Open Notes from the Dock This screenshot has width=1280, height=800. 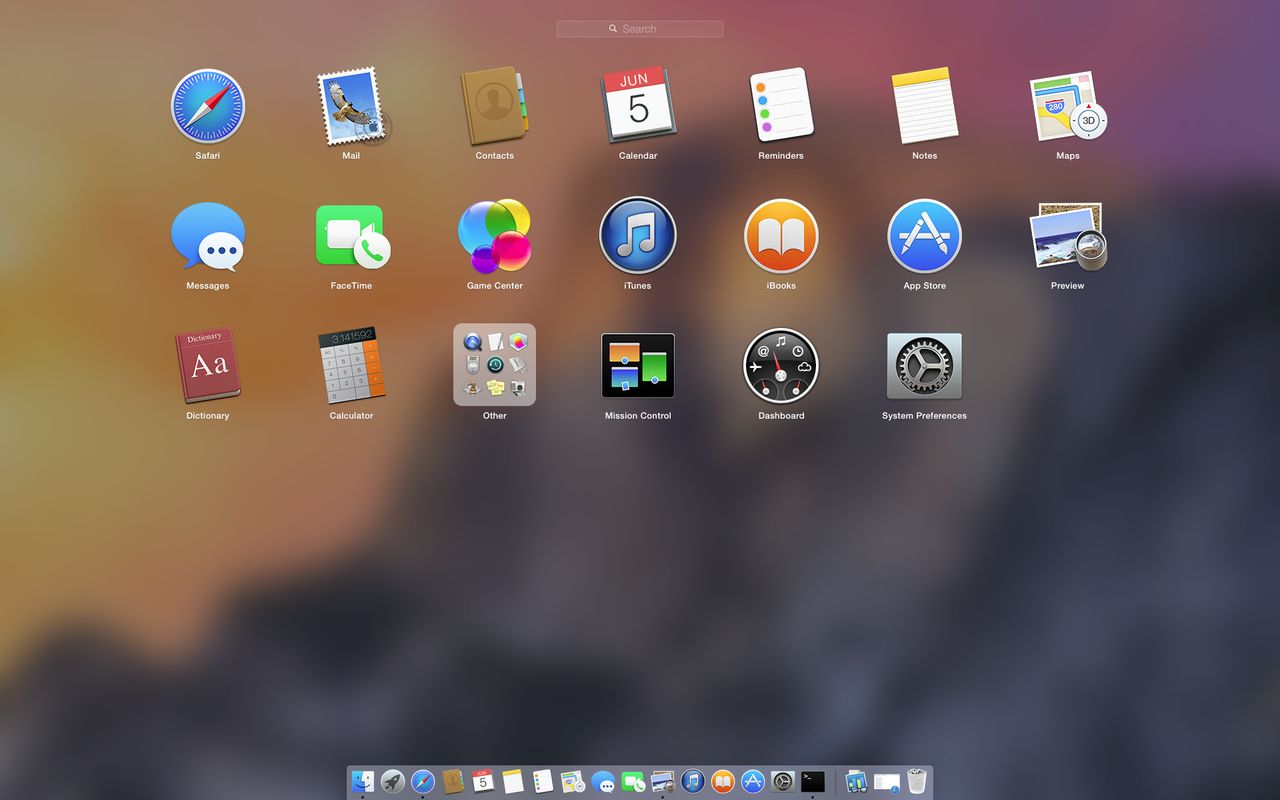pyautogui.click(x=513, y=781)
